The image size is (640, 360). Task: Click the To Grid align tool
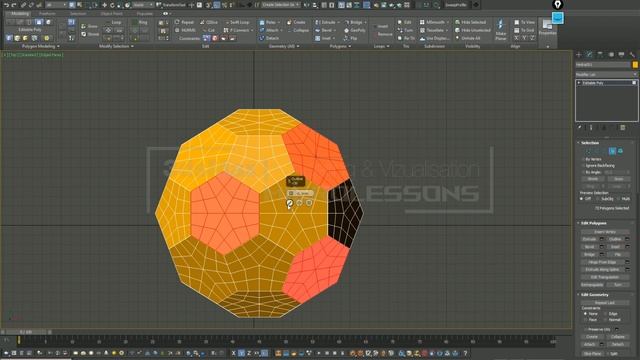[524, 30]
